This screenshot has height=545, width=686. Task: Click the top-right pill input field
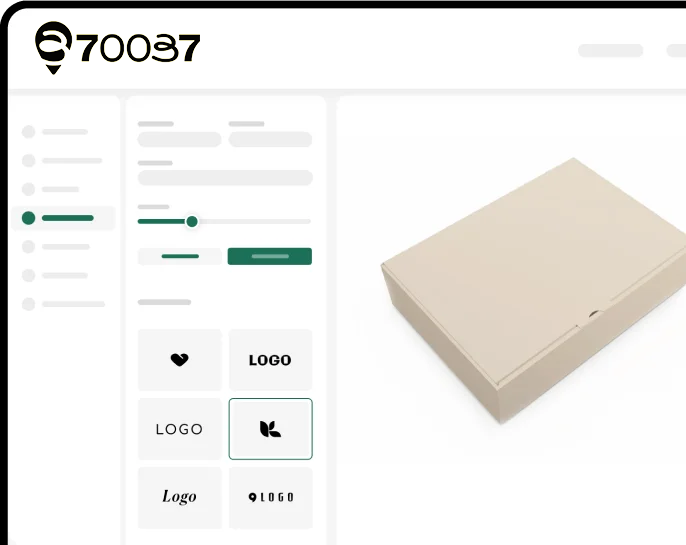(270, 140)
